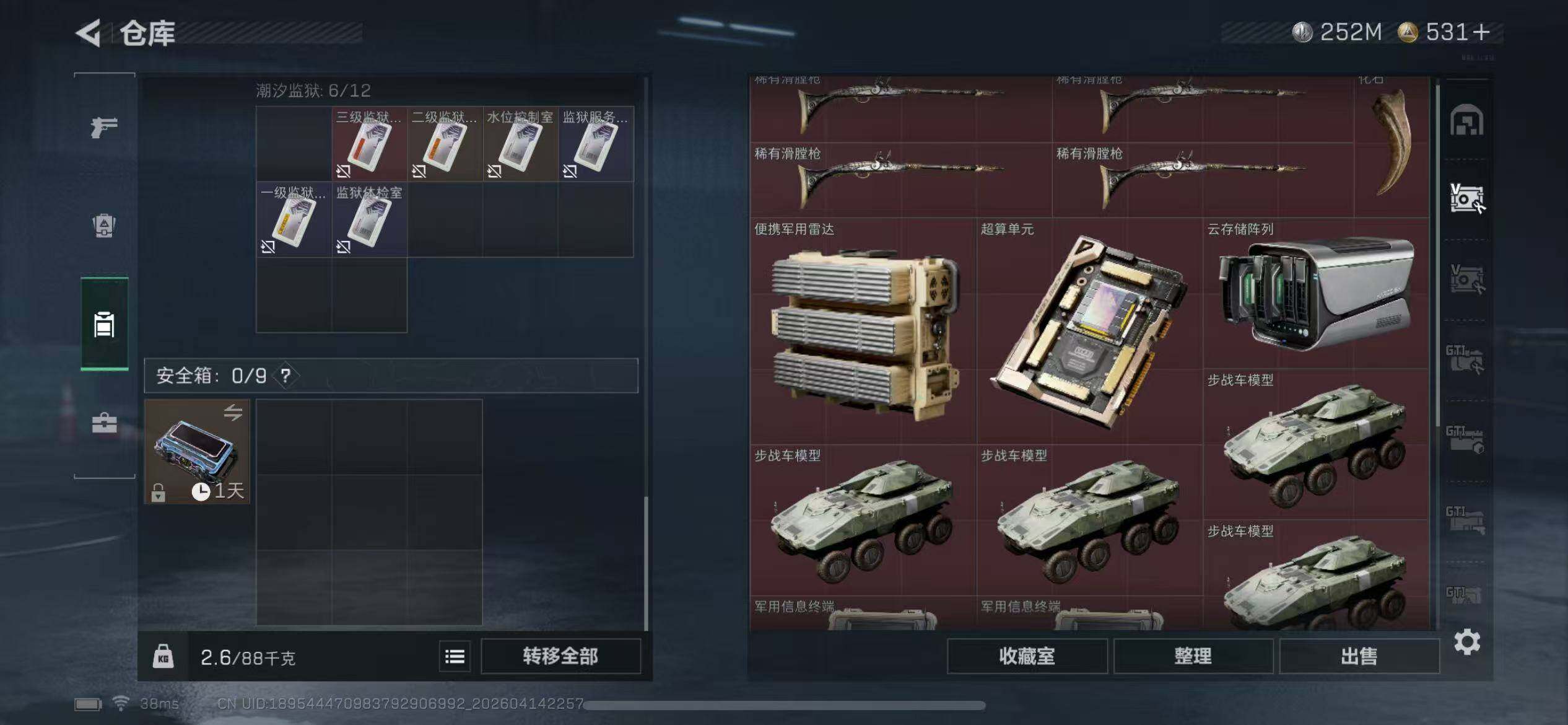The width and height of the screenshot is (1568, 725).
Task: Toggle list view icon beside 转移全部
Action: click(455, 656)
